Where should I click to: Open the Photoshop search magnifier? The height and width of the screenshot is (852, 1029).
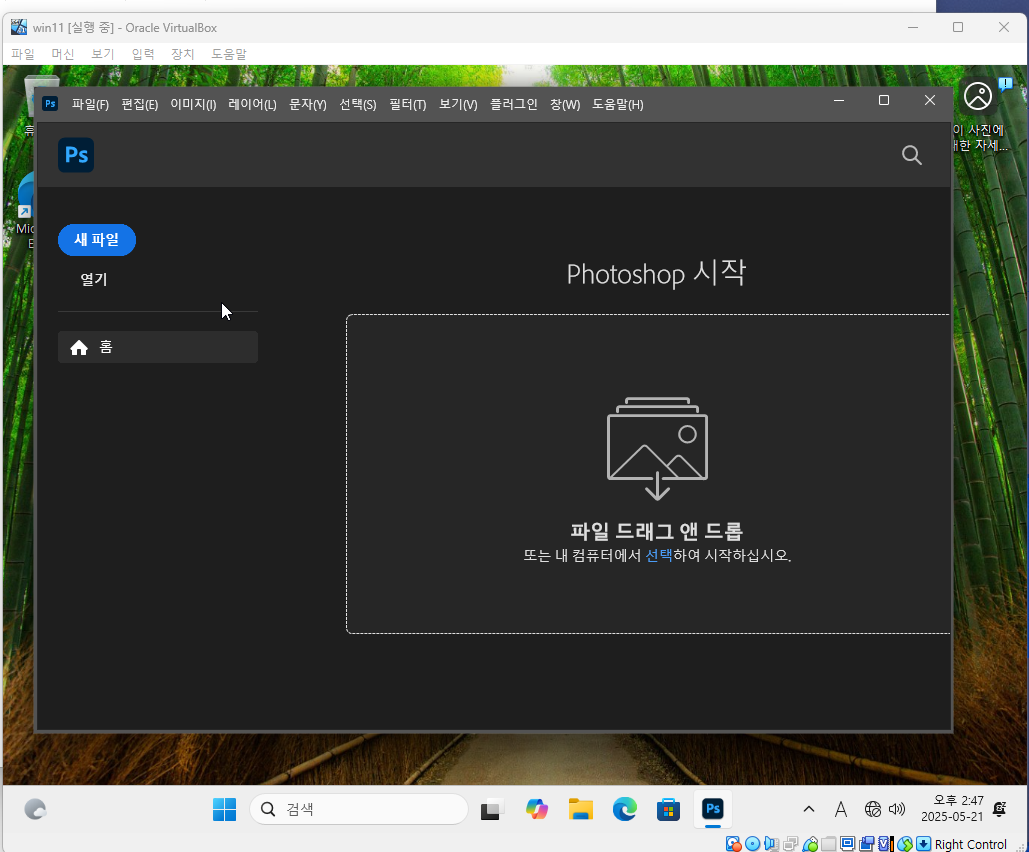pyautogui.click(x=912, y=155)
